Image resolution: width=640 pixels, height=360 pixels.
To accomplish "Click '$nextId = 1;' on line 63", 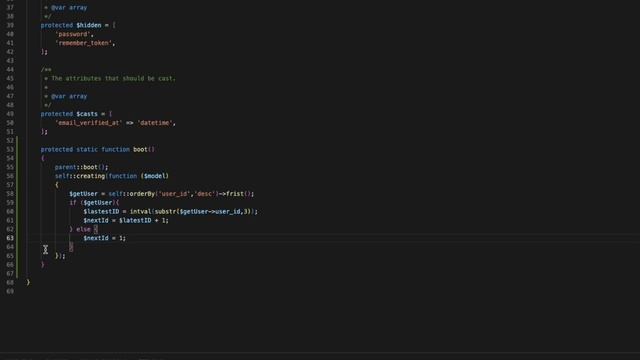I will click(x=105, y=238).
